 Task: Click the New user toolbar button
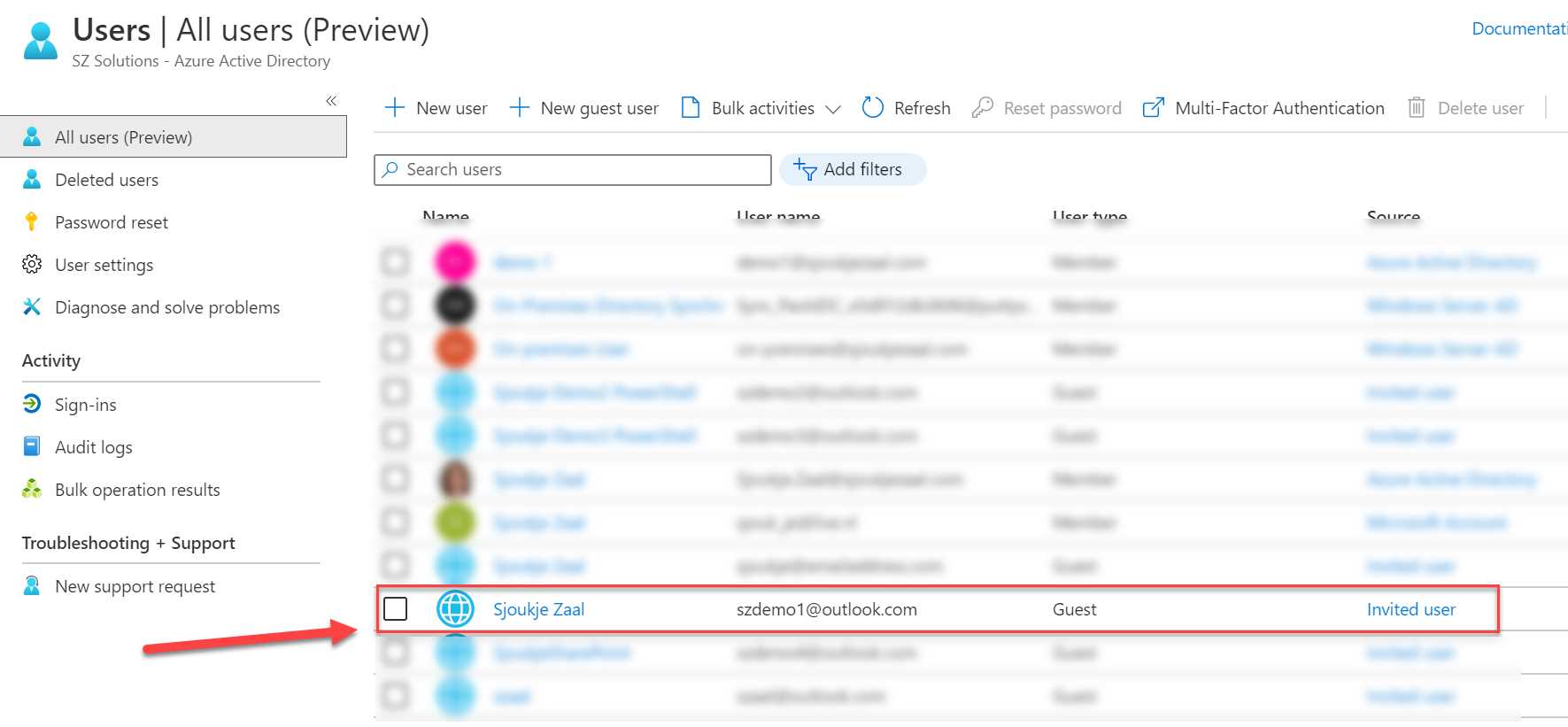tap(436, 108)
